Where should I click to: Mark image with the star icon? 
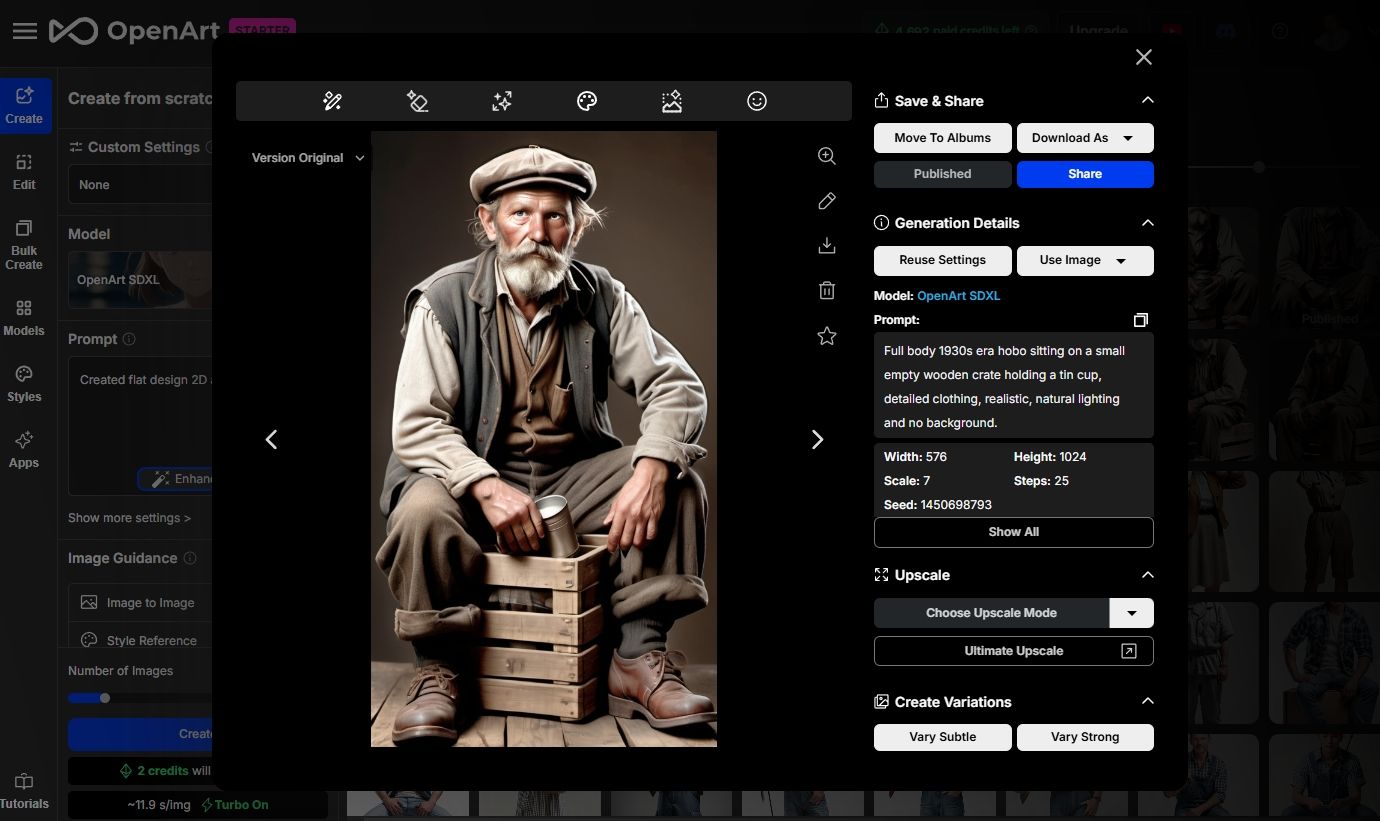826,336
